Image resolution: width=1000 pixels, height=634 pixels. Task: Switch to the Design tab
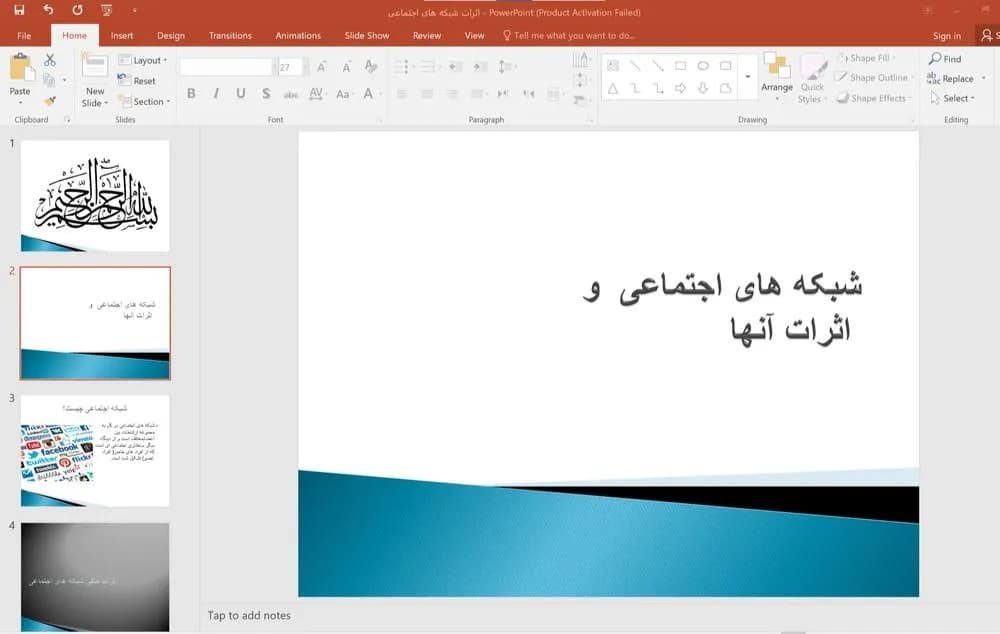pyautogui.click(x=171, y=36)
